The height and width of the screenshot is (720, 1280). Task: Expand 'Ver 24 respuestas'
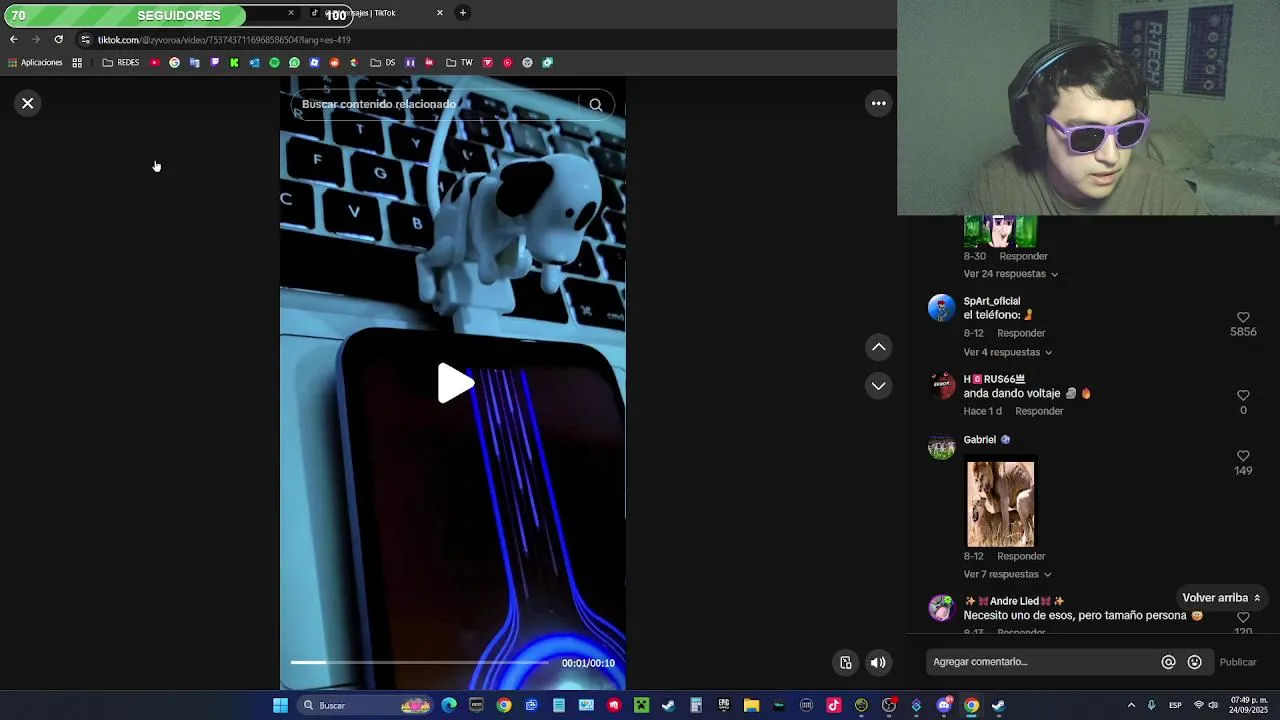click(1010, 274)
